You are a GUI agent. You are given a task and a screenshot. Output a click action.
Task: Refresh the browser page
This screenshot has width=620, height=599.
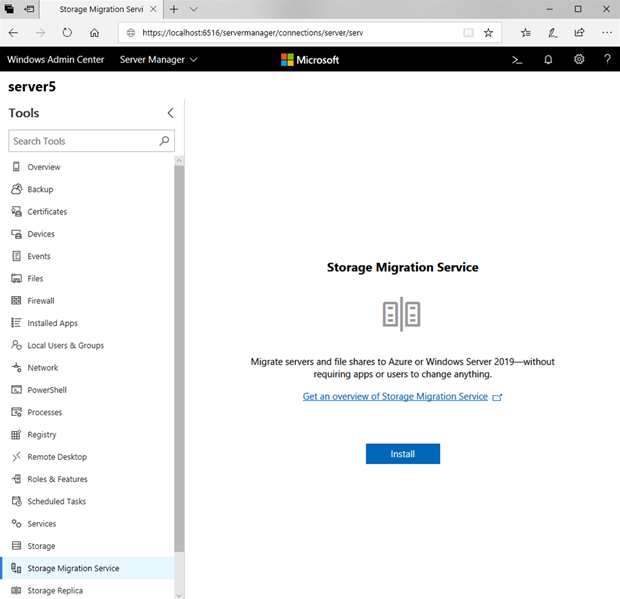67,33
